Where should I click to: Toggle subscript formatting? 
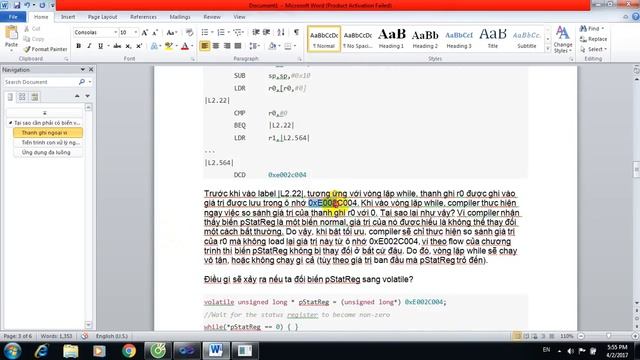pos(128,46)
